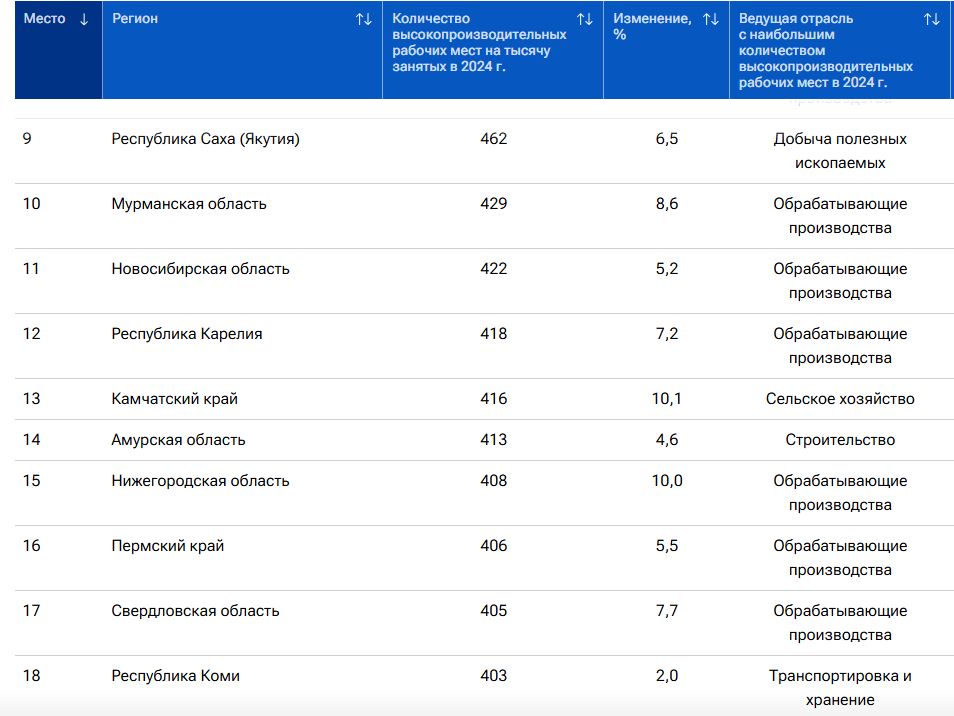Click the Изменение, % header label
Image resolution: width=954 pixels, height=716 pixels.
pyautogui.click(x=652, y=26)
